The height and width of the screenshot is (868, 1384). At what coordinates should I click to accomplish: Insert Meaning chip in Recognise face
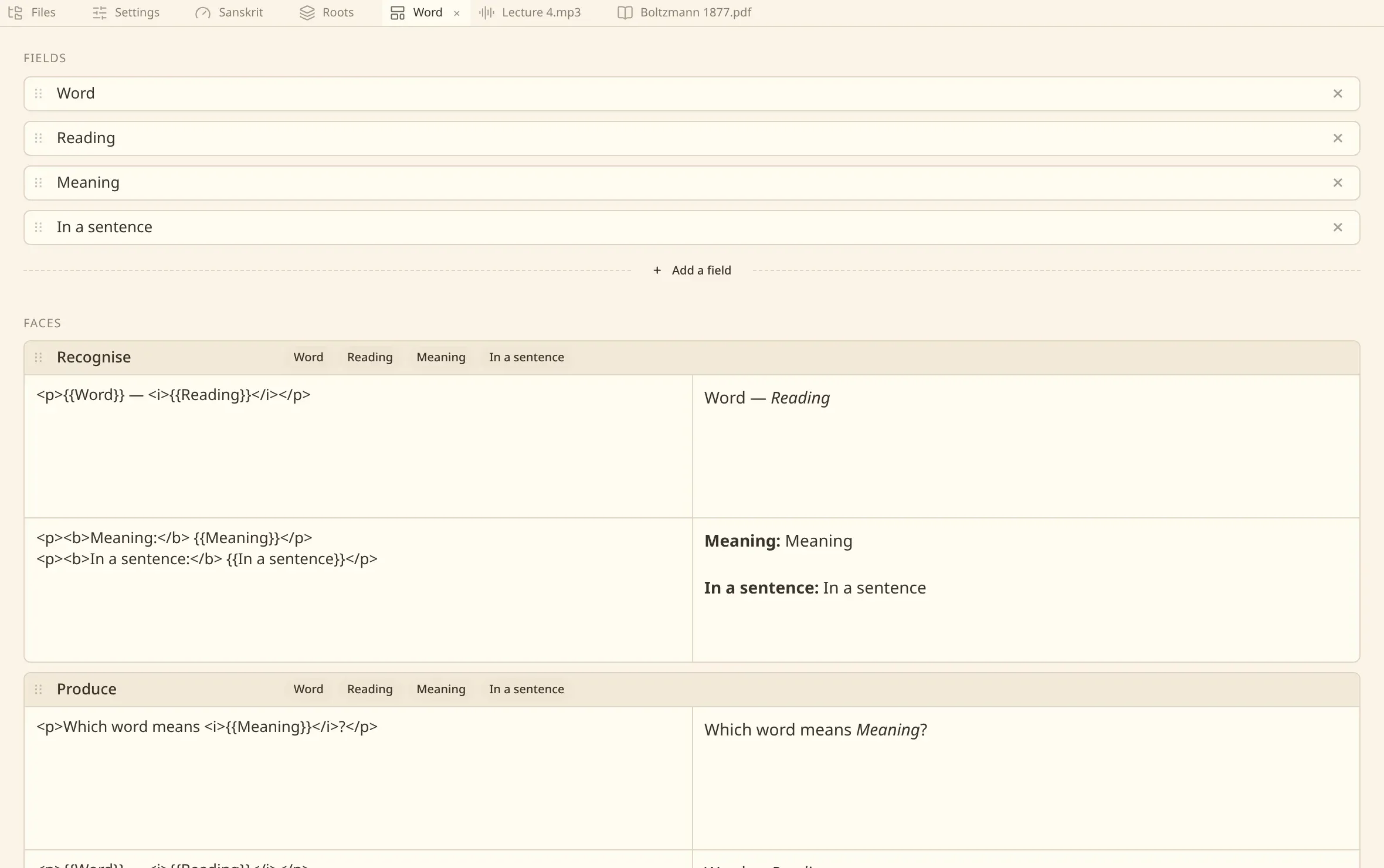pyautogui.click(x=441, y=358)
